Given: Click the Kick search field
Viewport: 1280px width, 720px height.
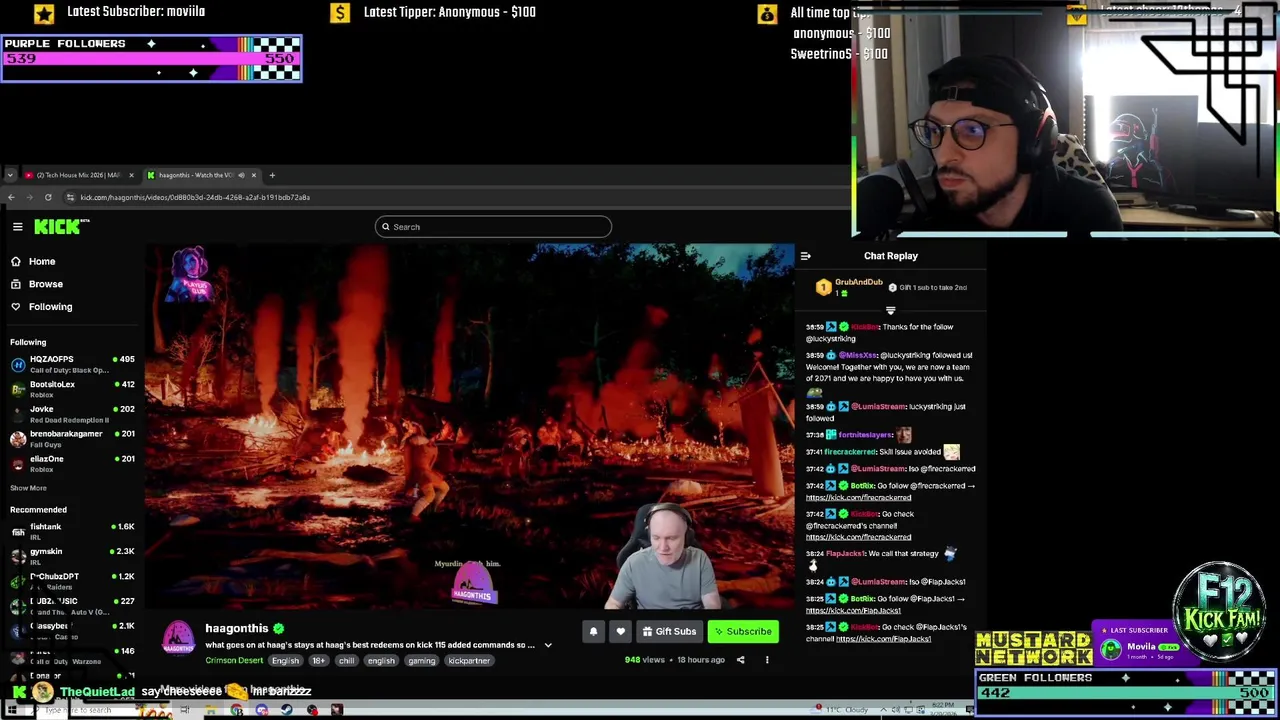Looking at the screenshot, I should point(493,227).
